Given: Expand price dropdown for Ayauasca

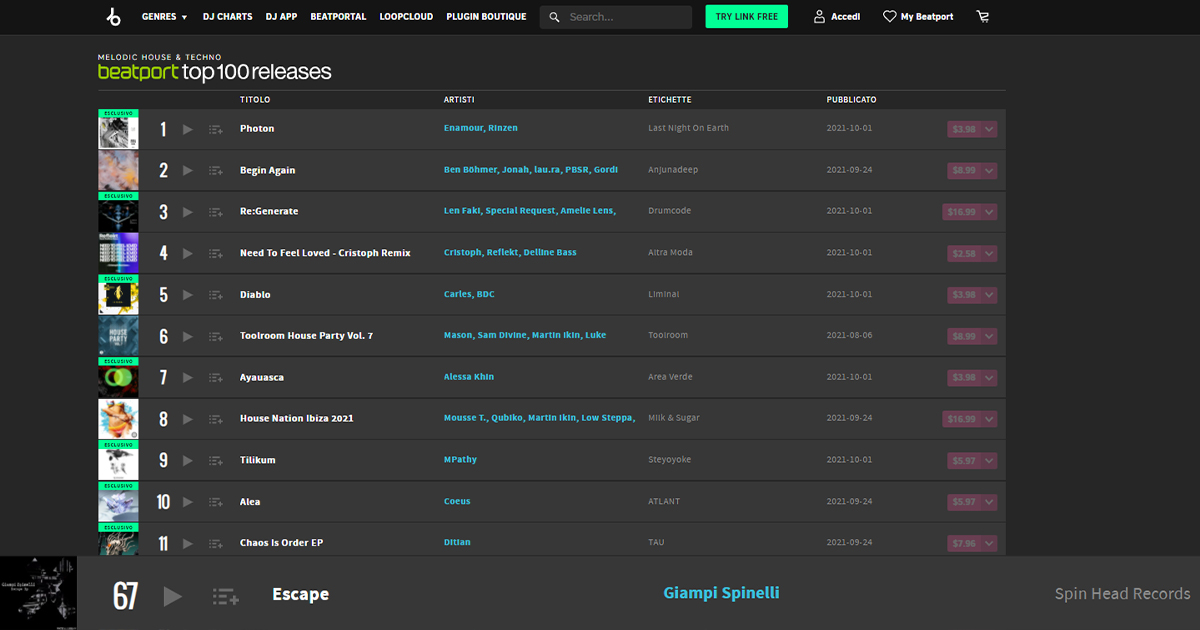Looking at the screenshot, I should coord(989,378).
